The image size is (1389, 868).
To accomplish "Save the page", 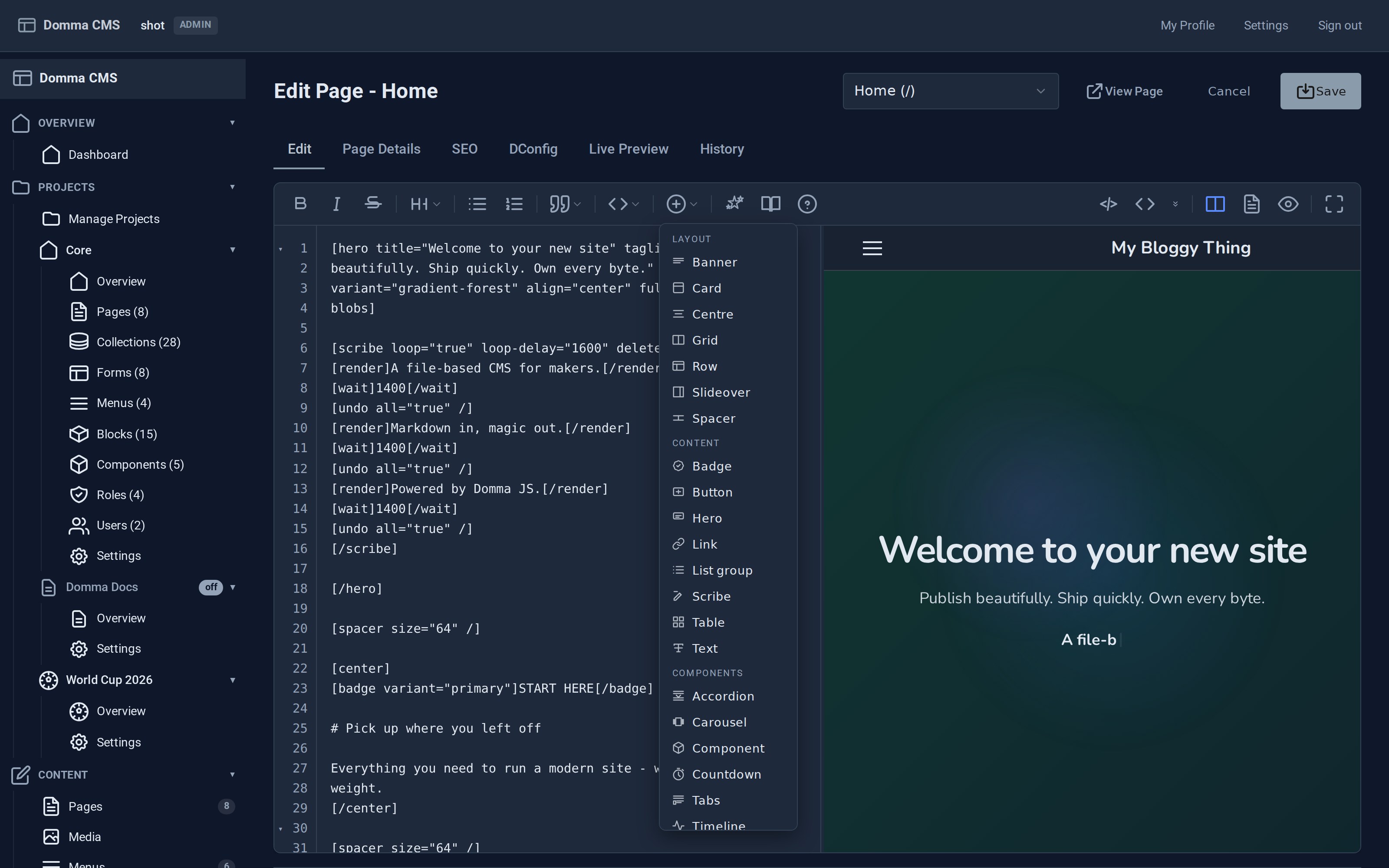I will 1320,91.
